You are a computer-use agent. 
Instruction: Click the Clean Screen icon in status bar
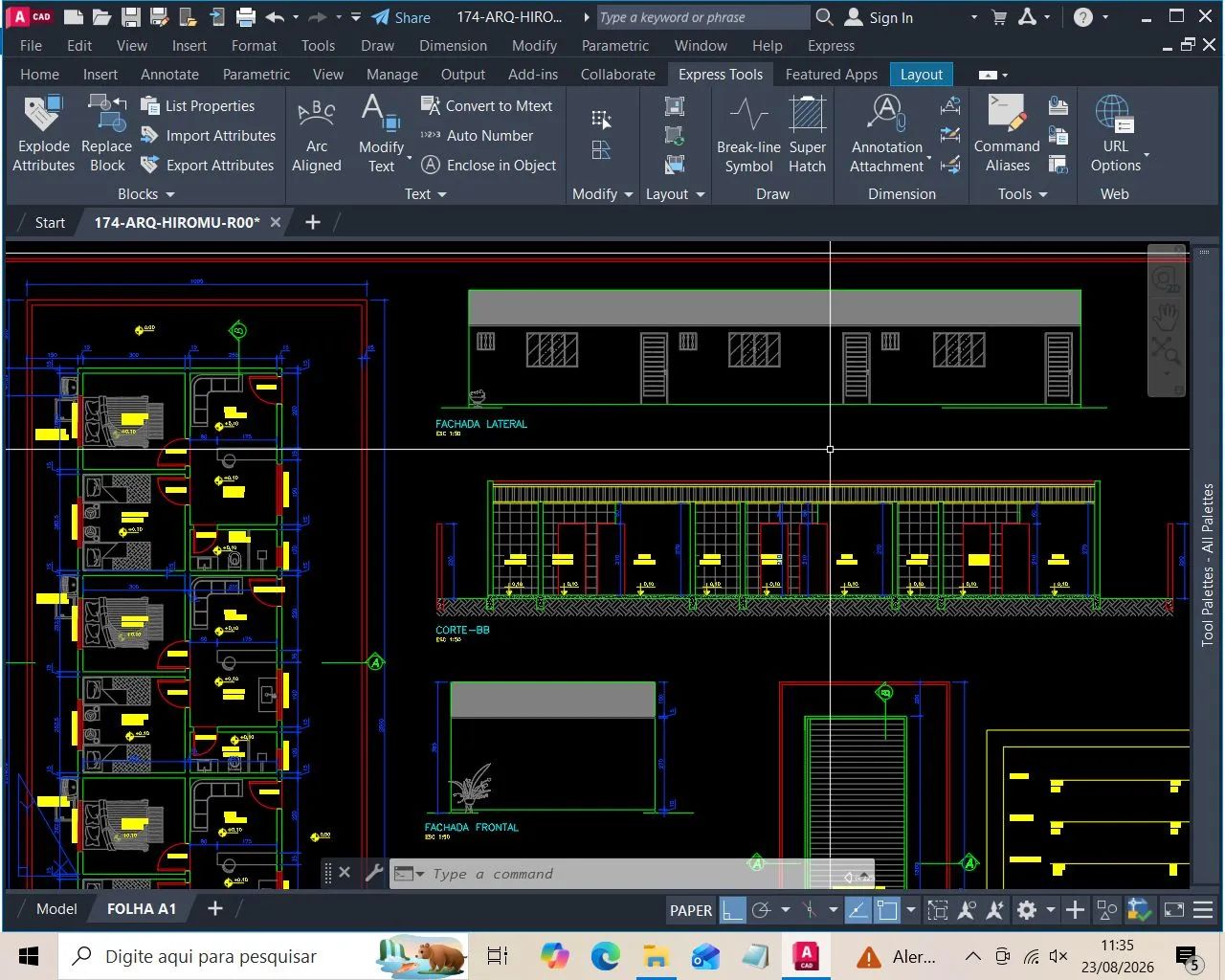coord(1173,910)
